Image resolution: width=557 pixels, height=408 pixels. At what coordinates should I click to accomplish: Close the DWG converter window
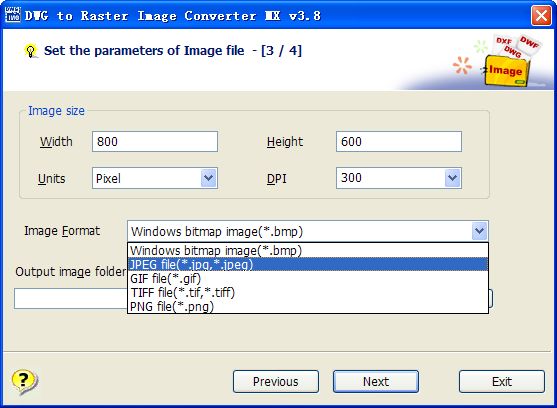click(x=541, y=16)
